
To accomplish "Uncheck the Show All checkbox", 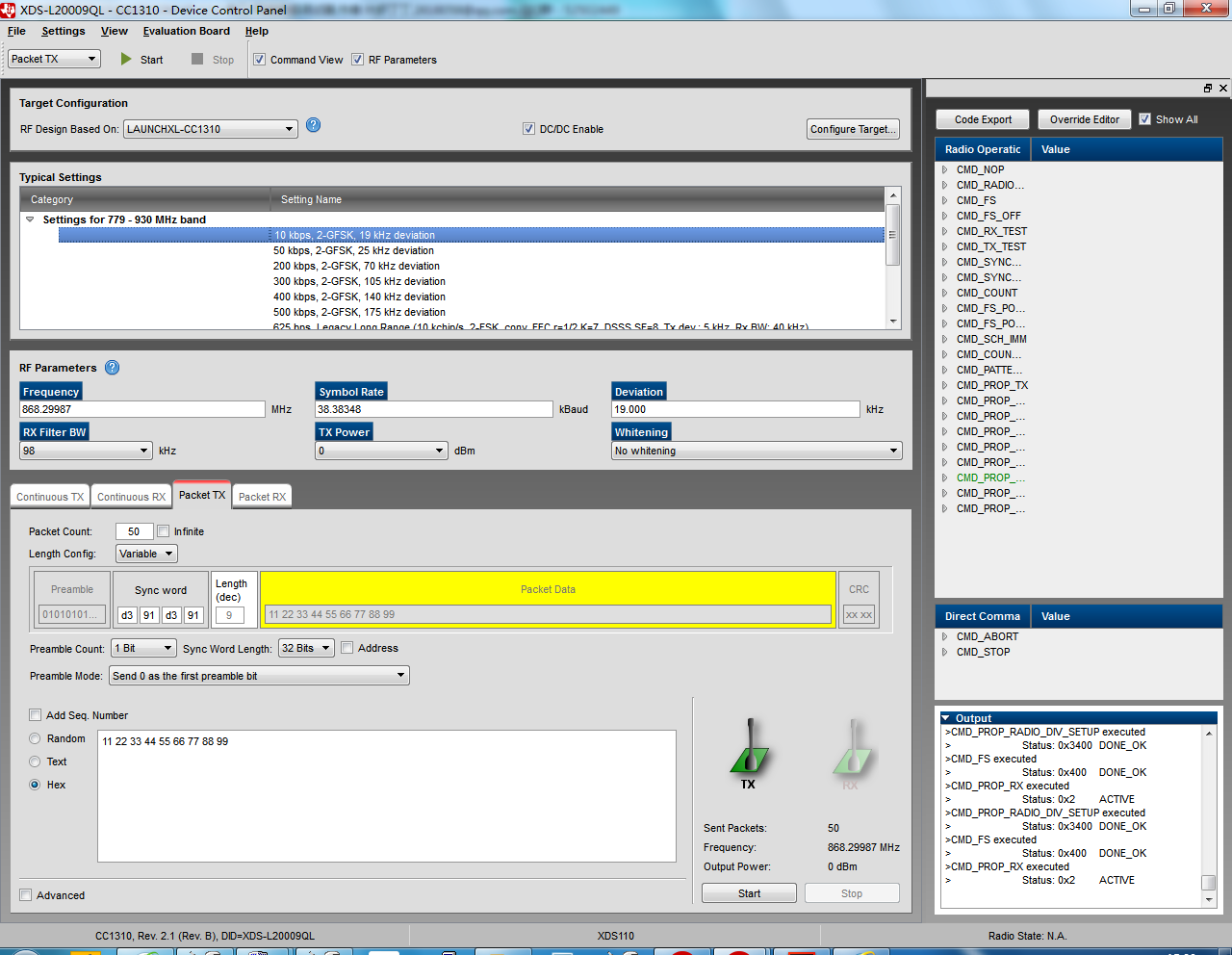I will (1144, 118).
